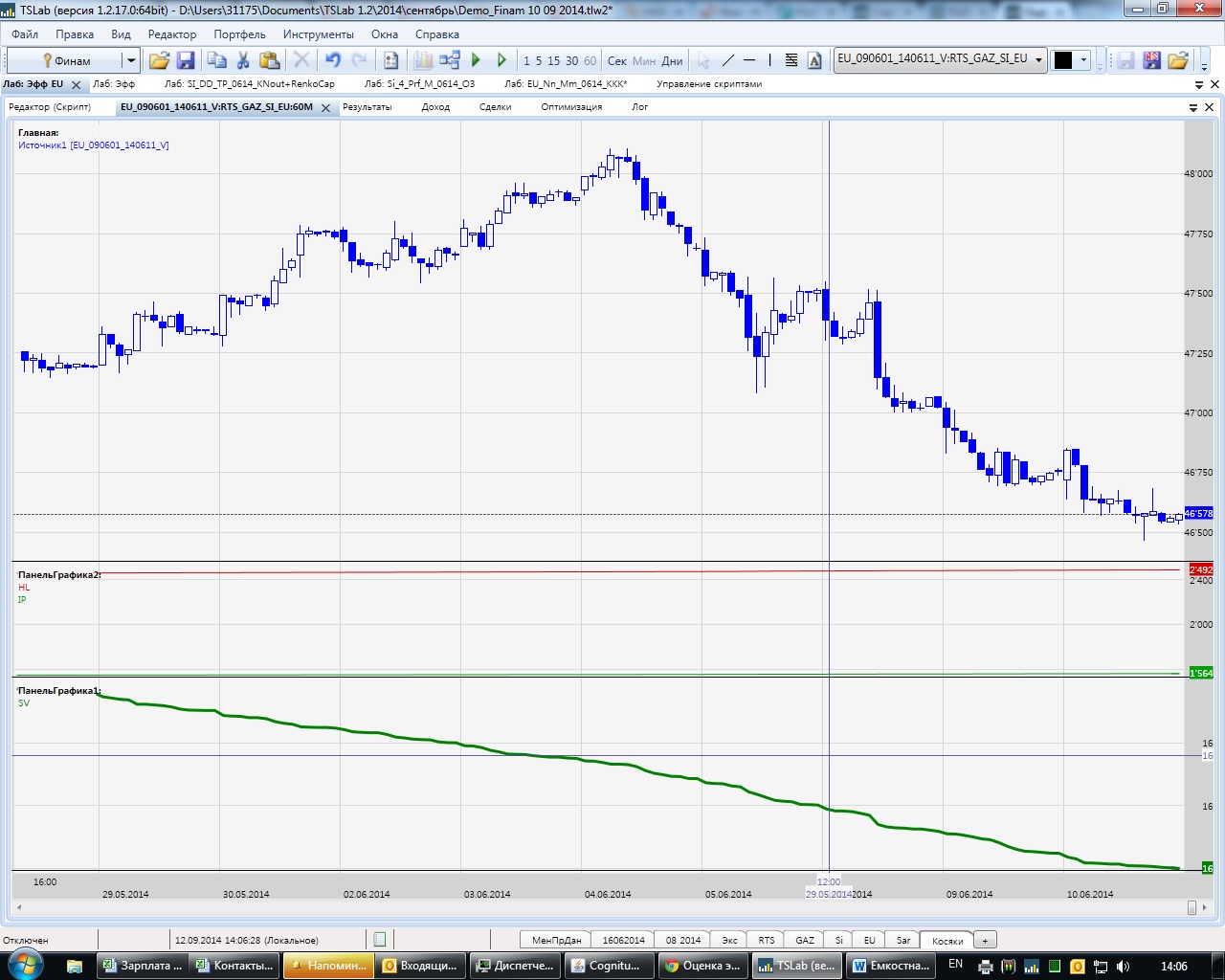Screen dimensions: 1225x980
Task: Click the scissors Cut icon
Action: [243, 60]
